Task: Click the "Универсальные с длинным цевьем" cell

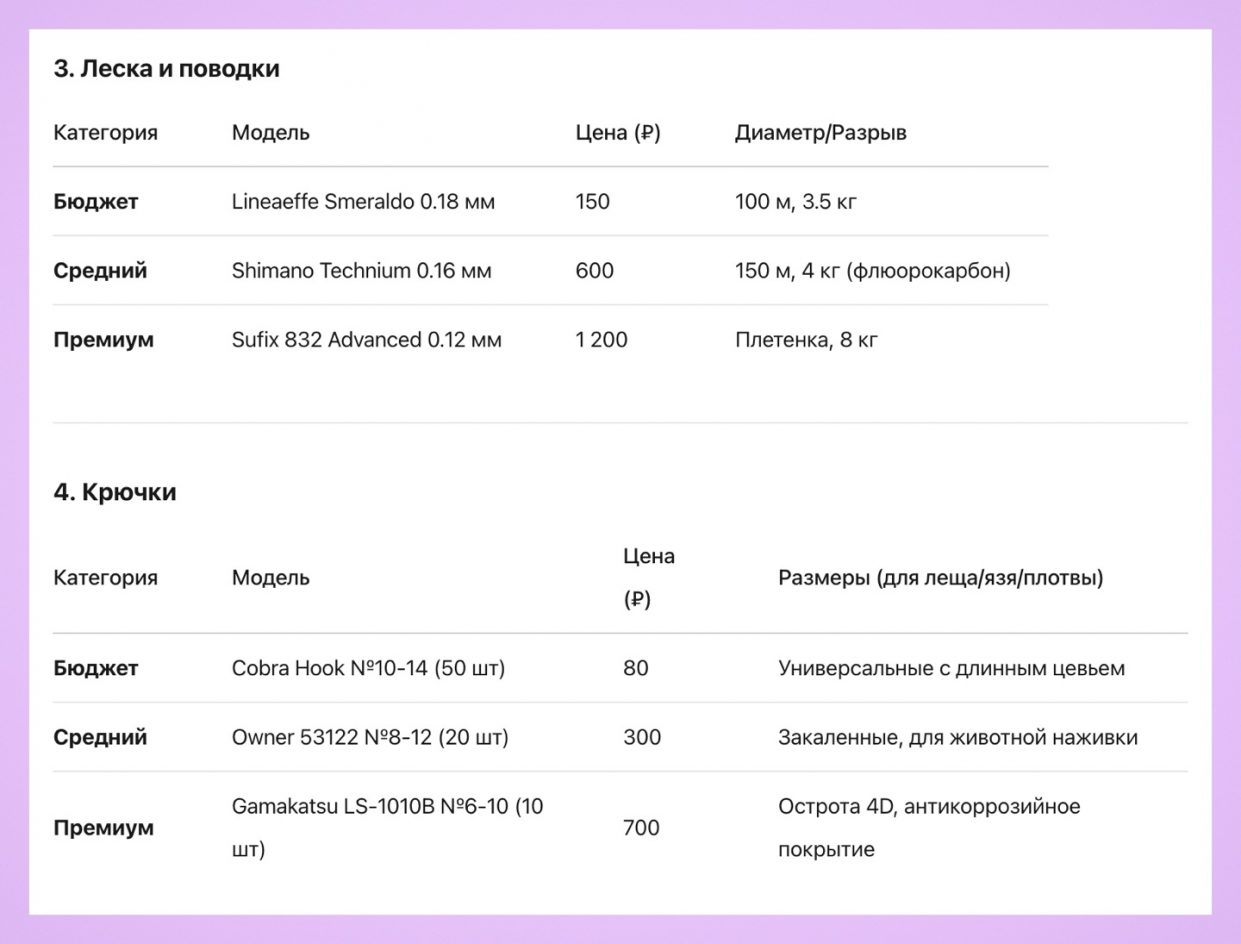Action: click(951, 668)
